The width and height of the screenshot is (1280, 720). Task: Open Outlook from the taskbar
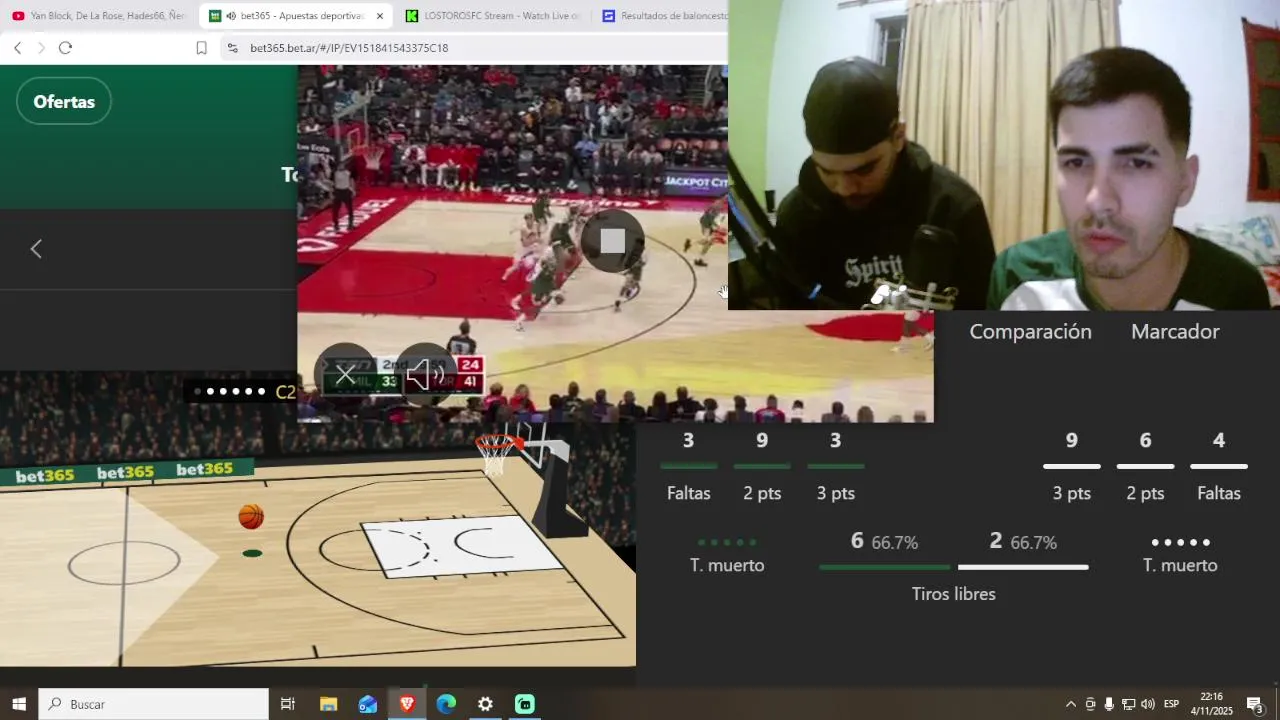368,704
